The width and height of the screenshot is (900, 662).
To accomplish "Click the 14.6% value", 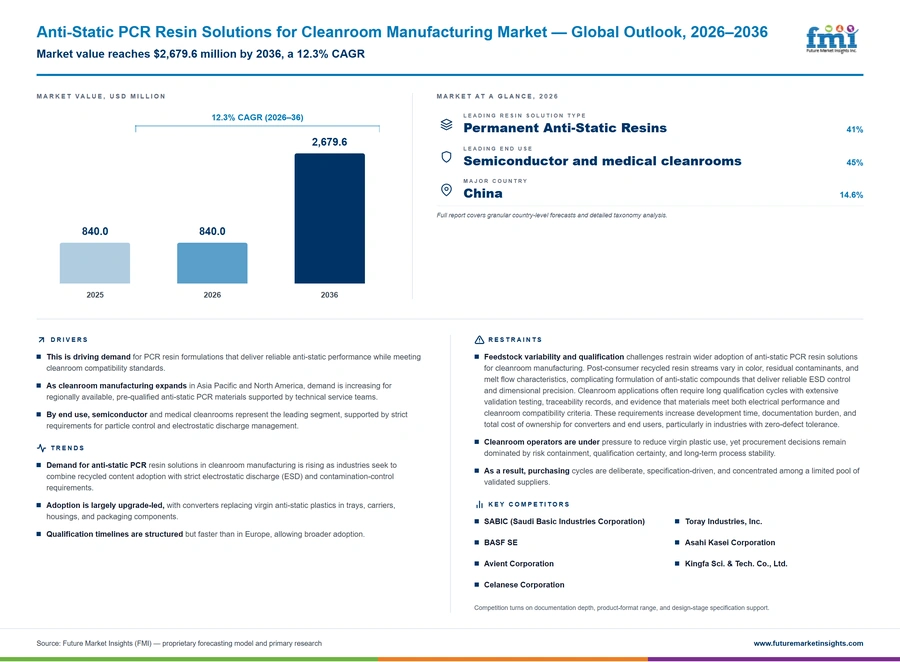I will [x=851, y=195].
